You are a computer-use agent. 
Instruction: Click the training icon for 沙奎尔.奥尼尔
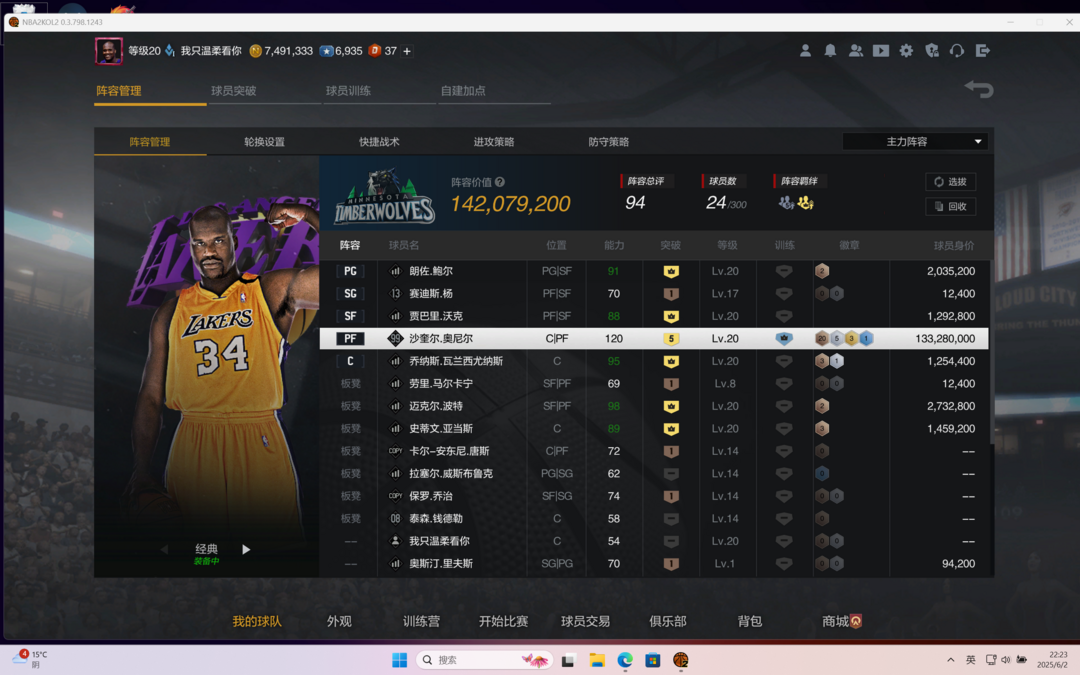point(784,338)
